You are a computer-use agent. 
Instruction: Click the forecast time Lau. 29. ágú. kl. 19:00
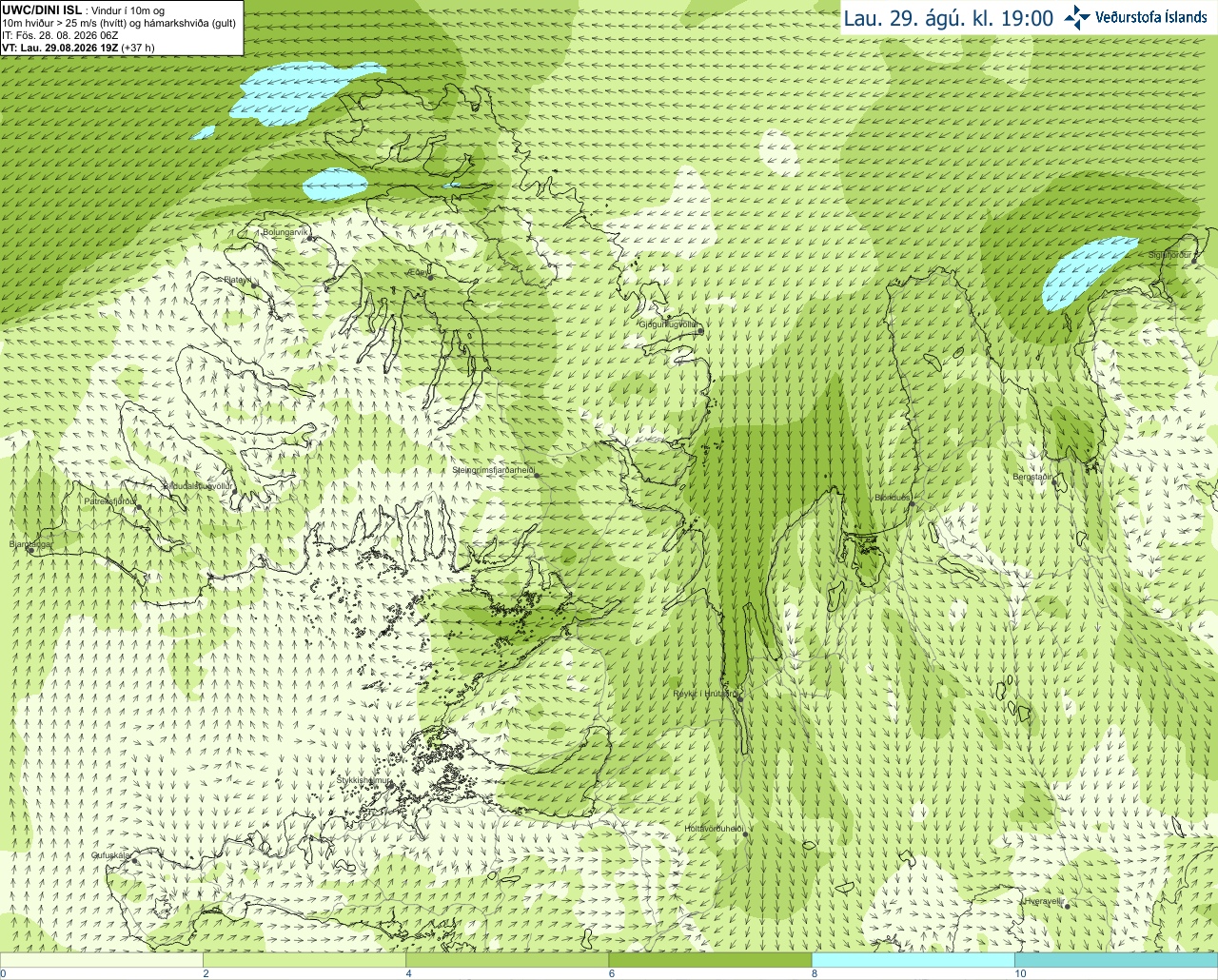949,18
